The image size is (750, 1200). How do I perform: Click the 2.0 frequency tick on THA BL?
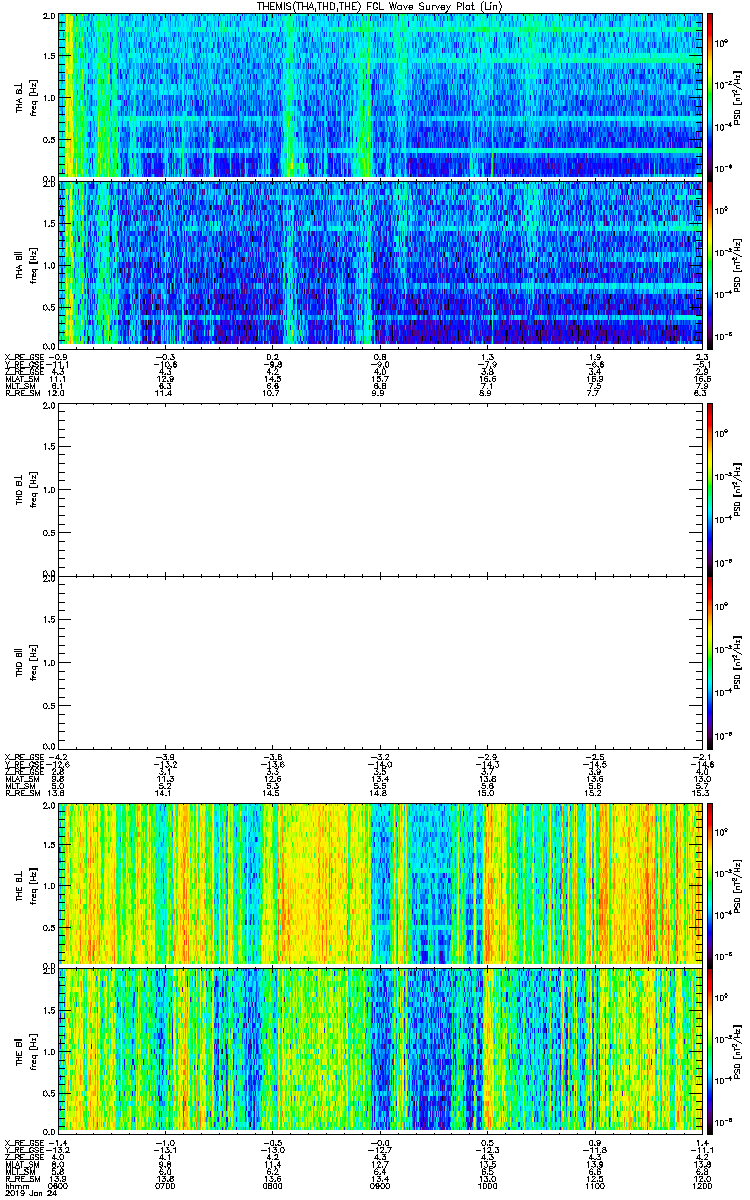(49, 18)
